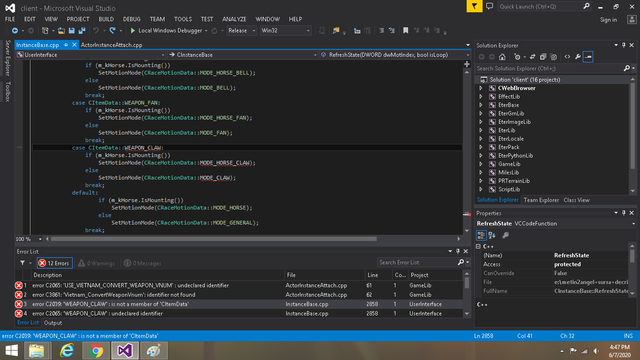This screenshot has height=360, width=640.
Task: Pin the Properties panel
Action: pos(624,213)
